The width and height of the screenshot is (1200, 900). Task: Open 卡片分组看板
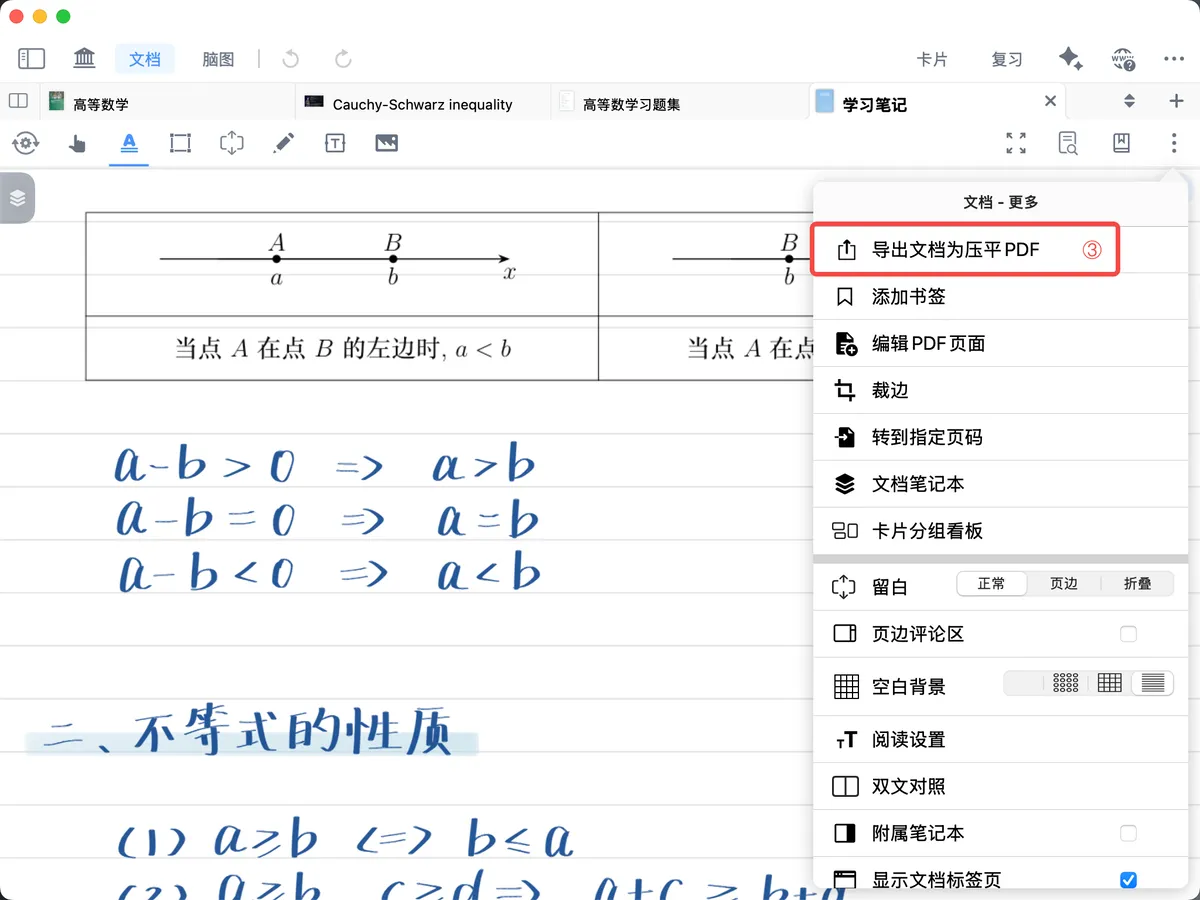(x=1001, y=531)
